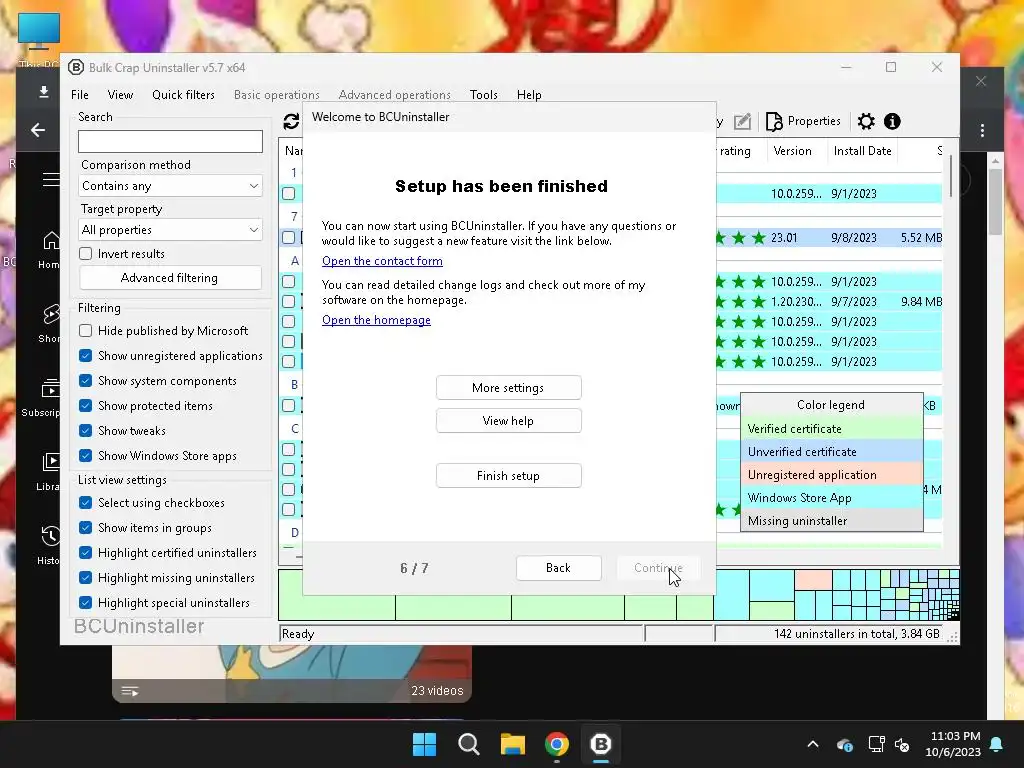Open Library in YouTube sidebar

tap(49, 471)
